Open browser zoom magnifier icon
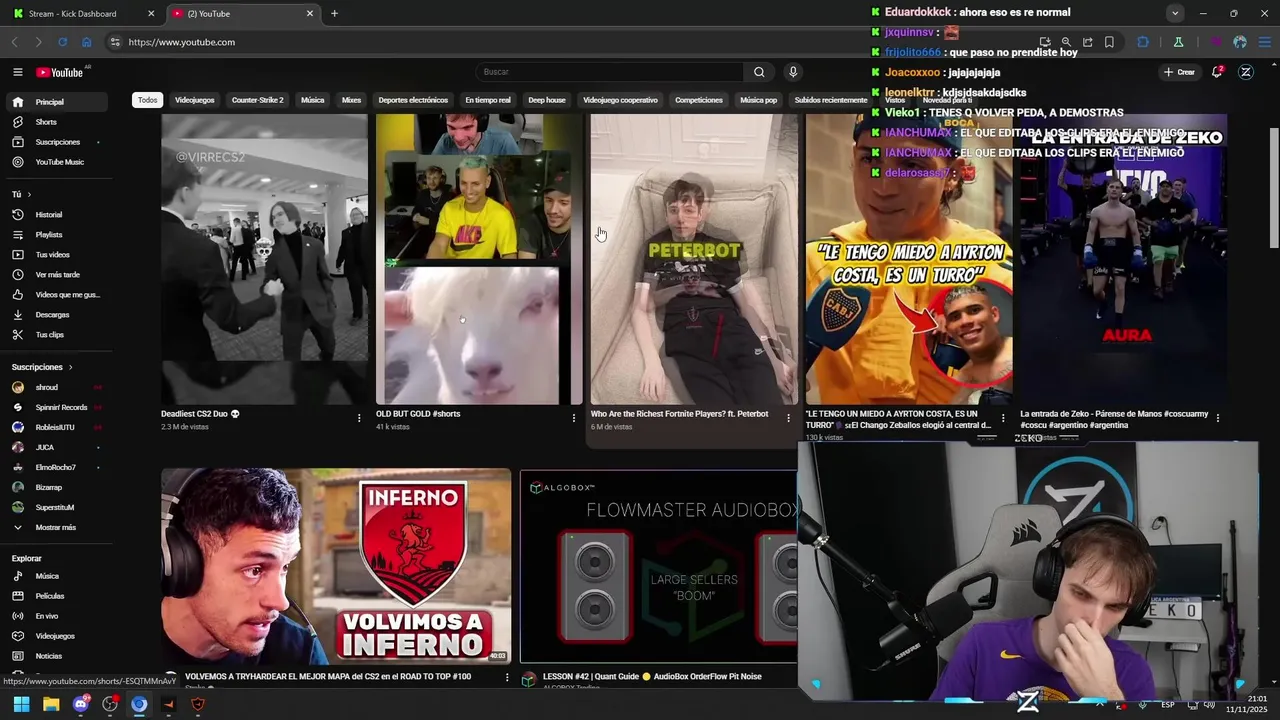The image size is (1280, 720). (1066, 42)
